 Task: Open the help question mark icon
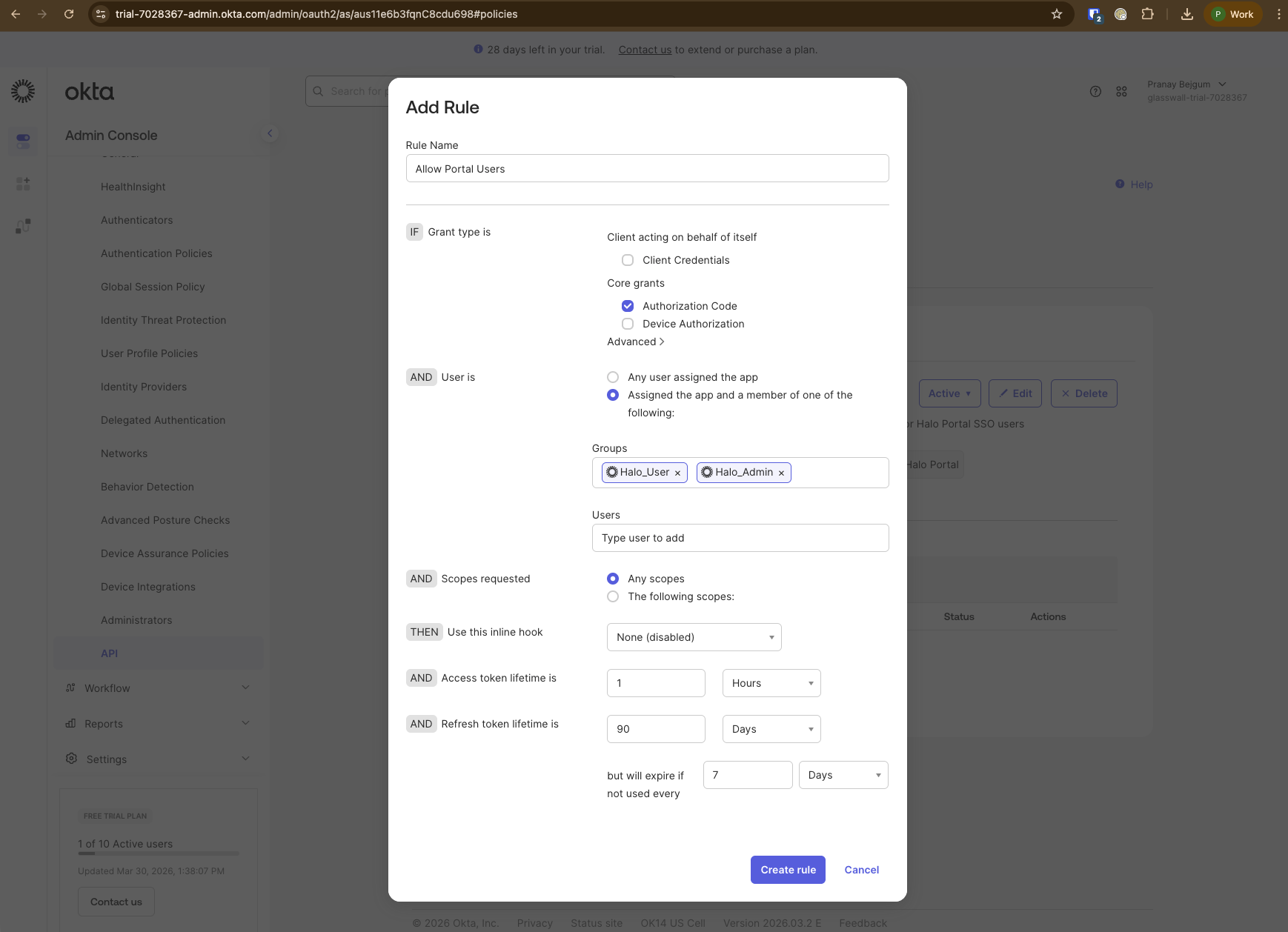point(1095,91)
